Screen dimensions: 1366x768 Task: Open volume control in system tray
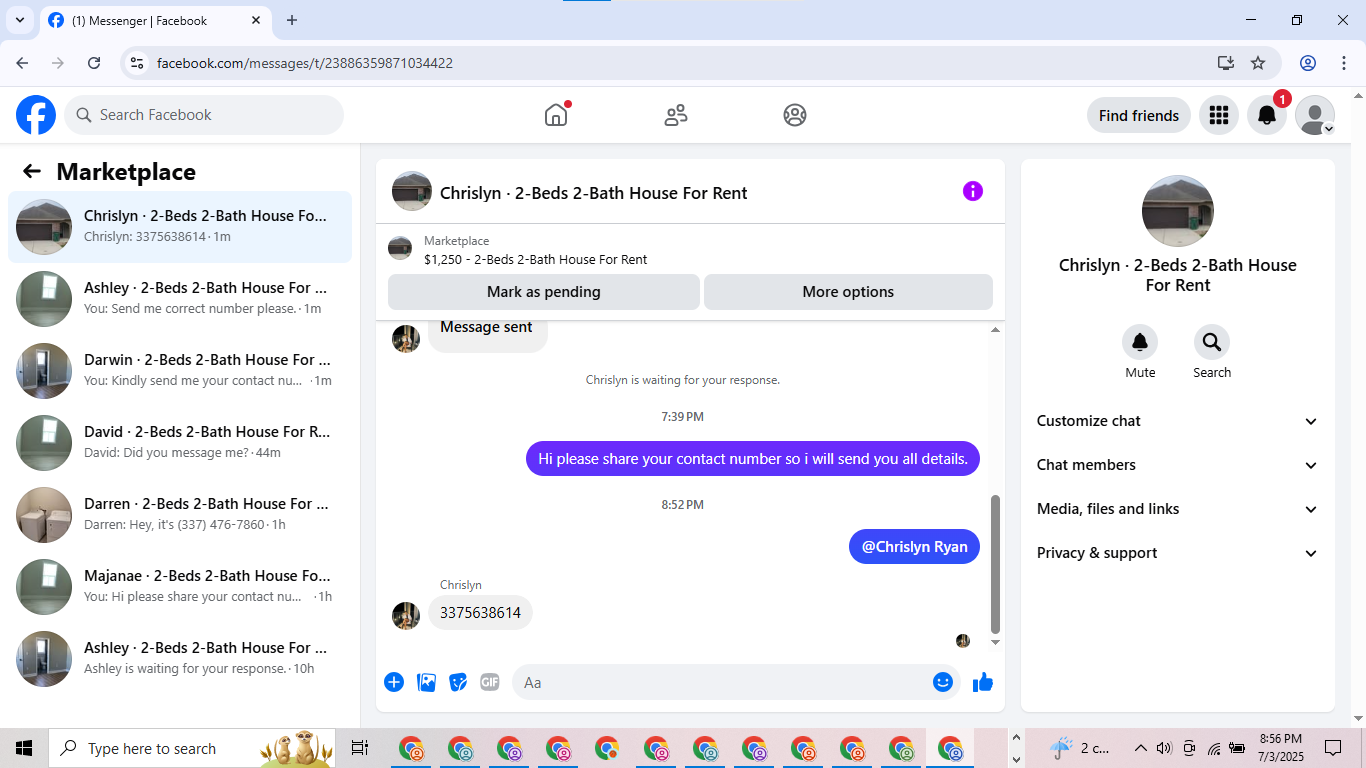1164,748
